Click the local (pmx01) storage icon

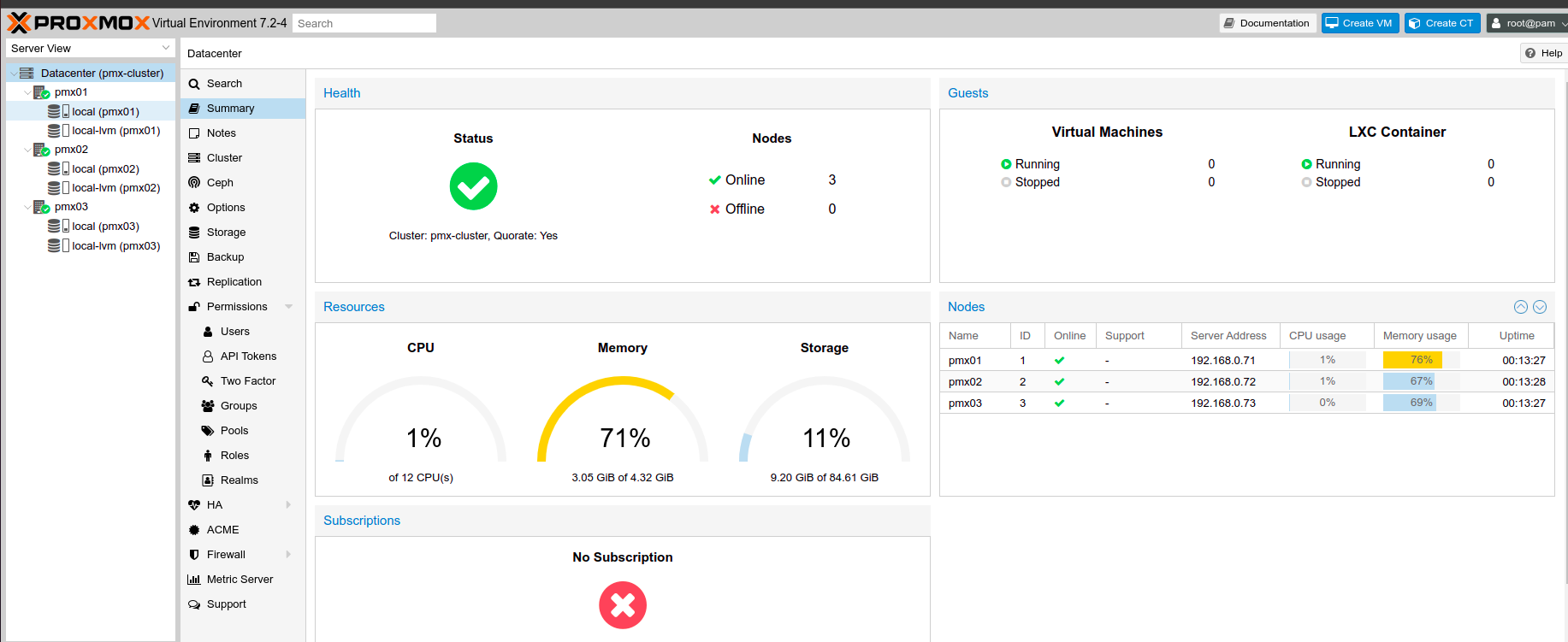point(58,111)
